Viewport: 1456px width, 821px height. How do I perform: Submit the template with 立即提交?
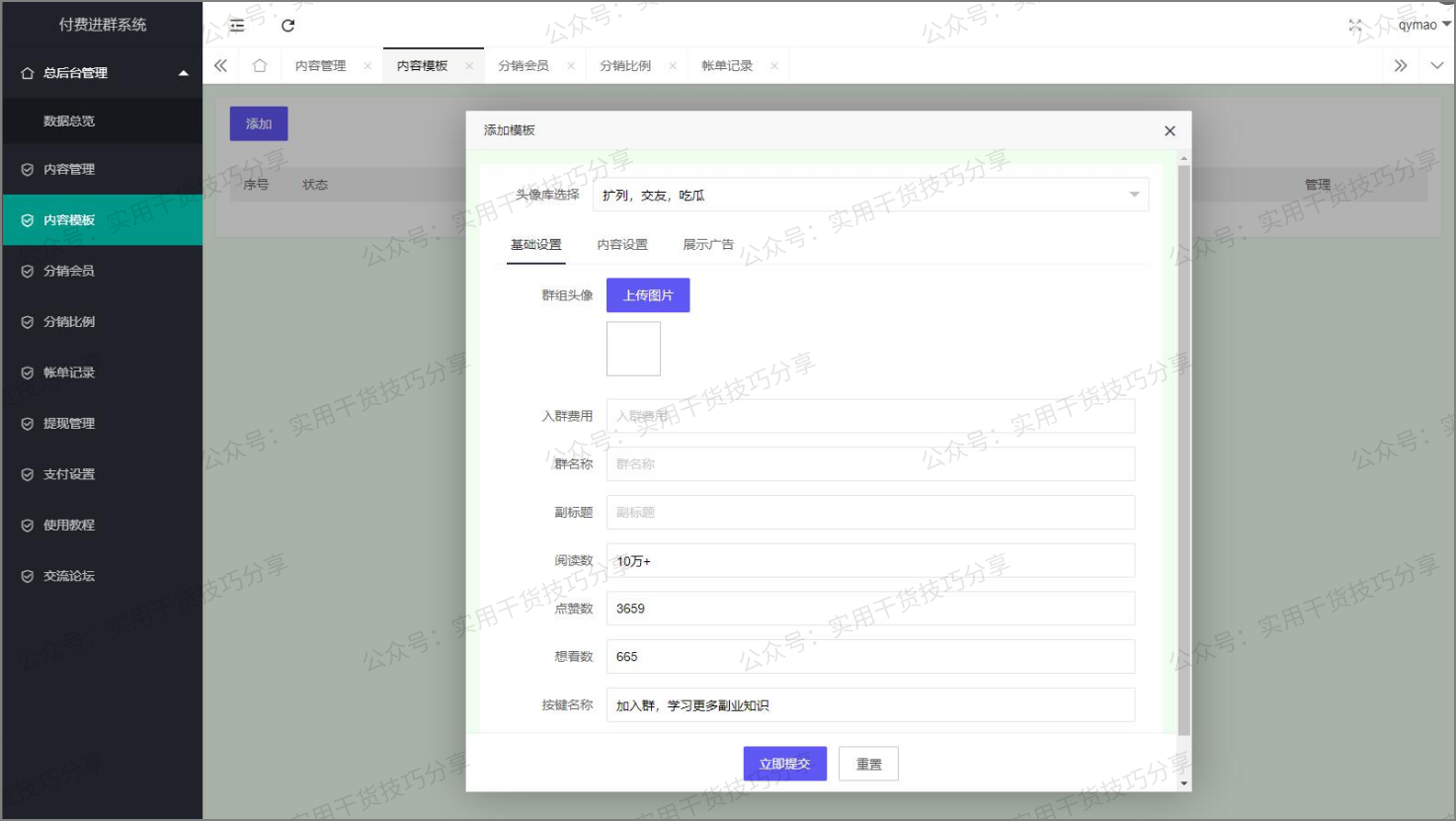pyautogui.click(x=784, y=763)
